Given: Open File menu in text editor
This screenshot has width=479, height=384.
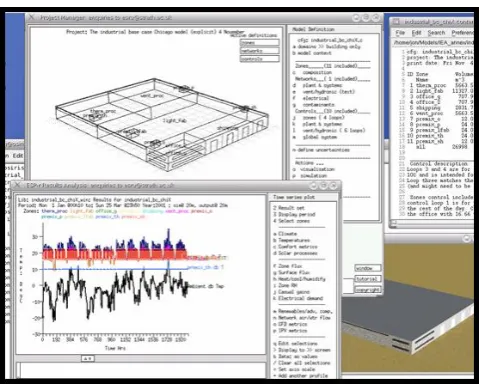Looking at the screenshot, I should (x=400, y=33).
